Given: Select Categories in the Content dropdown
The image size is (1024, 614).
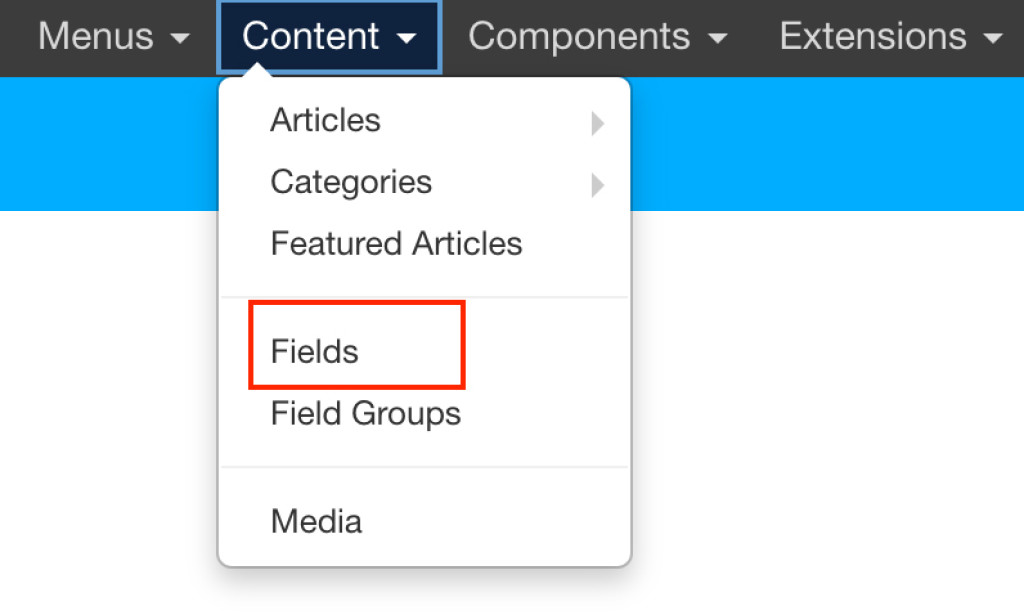Looking at the screenshot, I should (x=351, y=182).
